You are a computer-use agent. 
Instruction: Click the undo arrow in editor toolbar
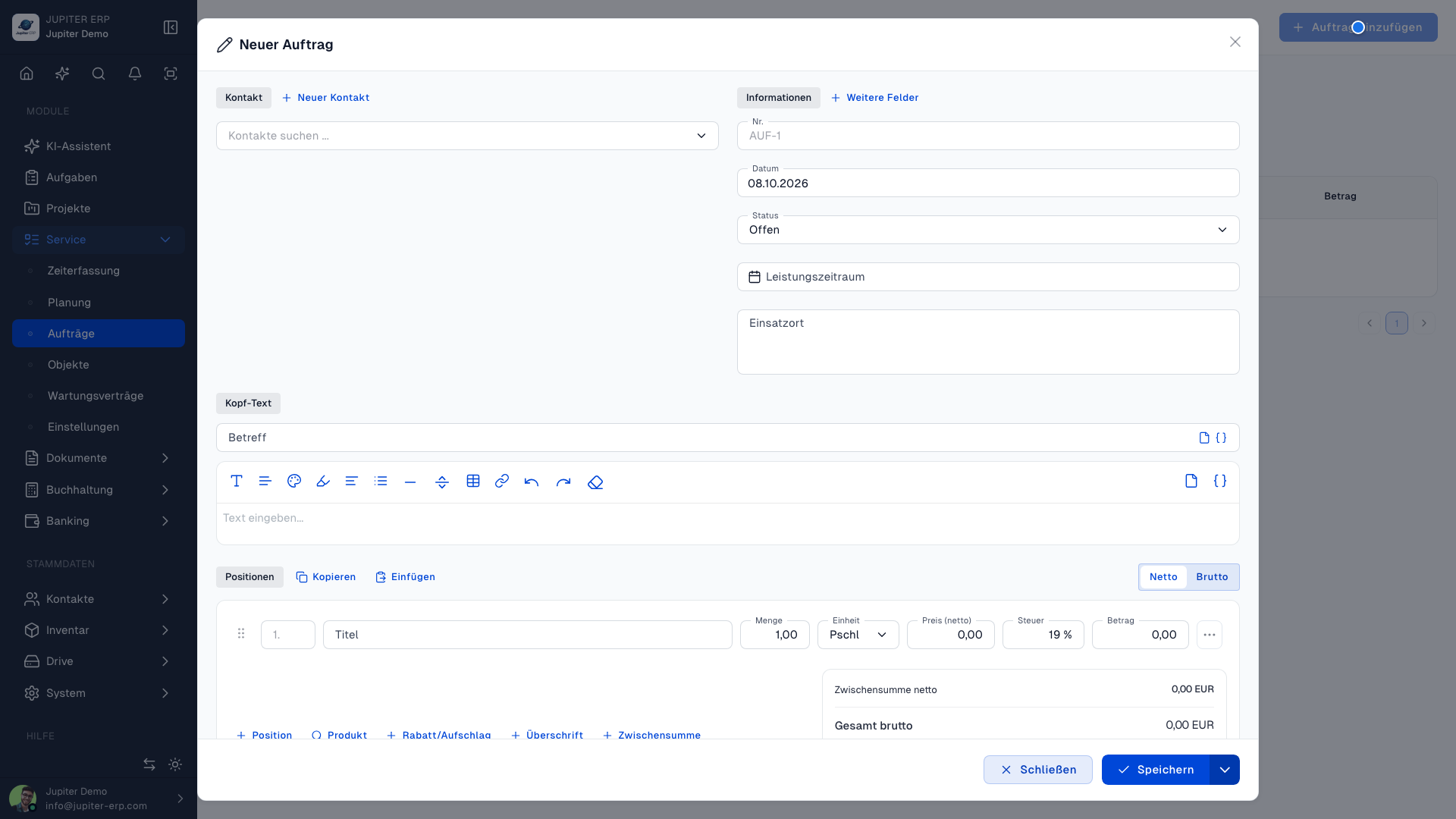point(532,482)
